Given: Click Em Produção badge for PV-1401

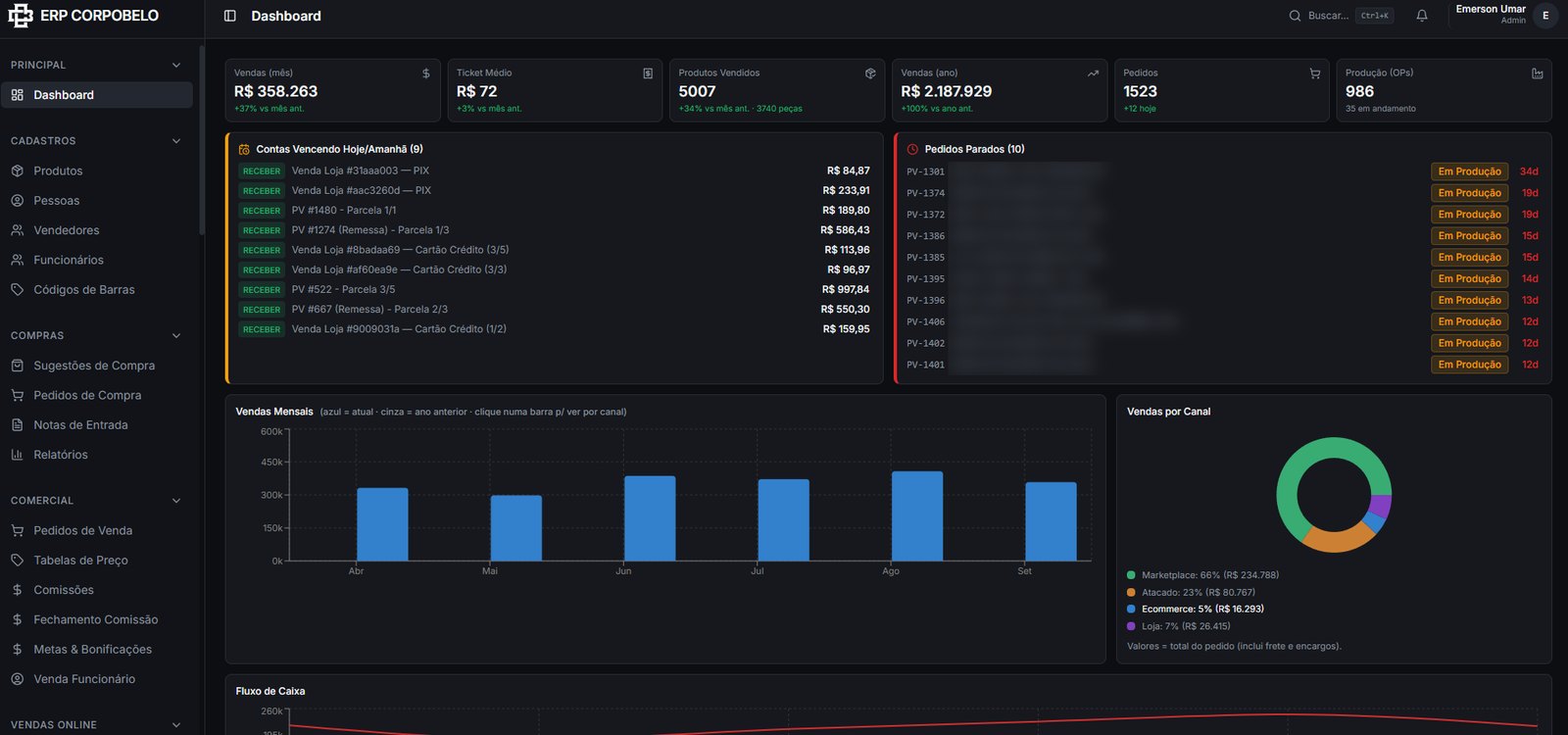Looking at the screenshot, I should coord(1469,365).
